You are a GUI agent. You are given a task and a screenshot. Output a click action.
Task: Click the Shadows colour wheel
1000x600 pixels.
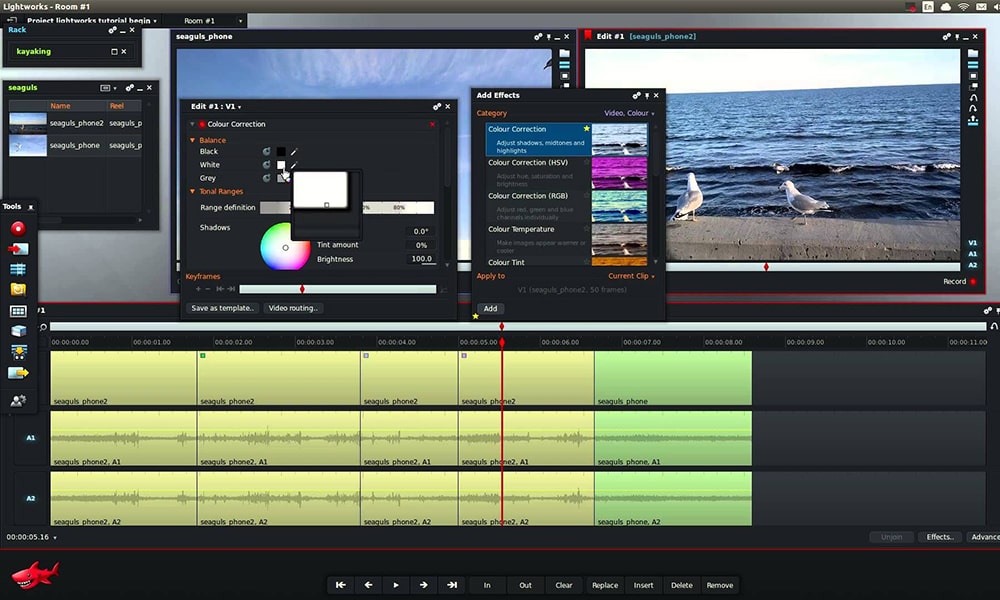point(285,247)
